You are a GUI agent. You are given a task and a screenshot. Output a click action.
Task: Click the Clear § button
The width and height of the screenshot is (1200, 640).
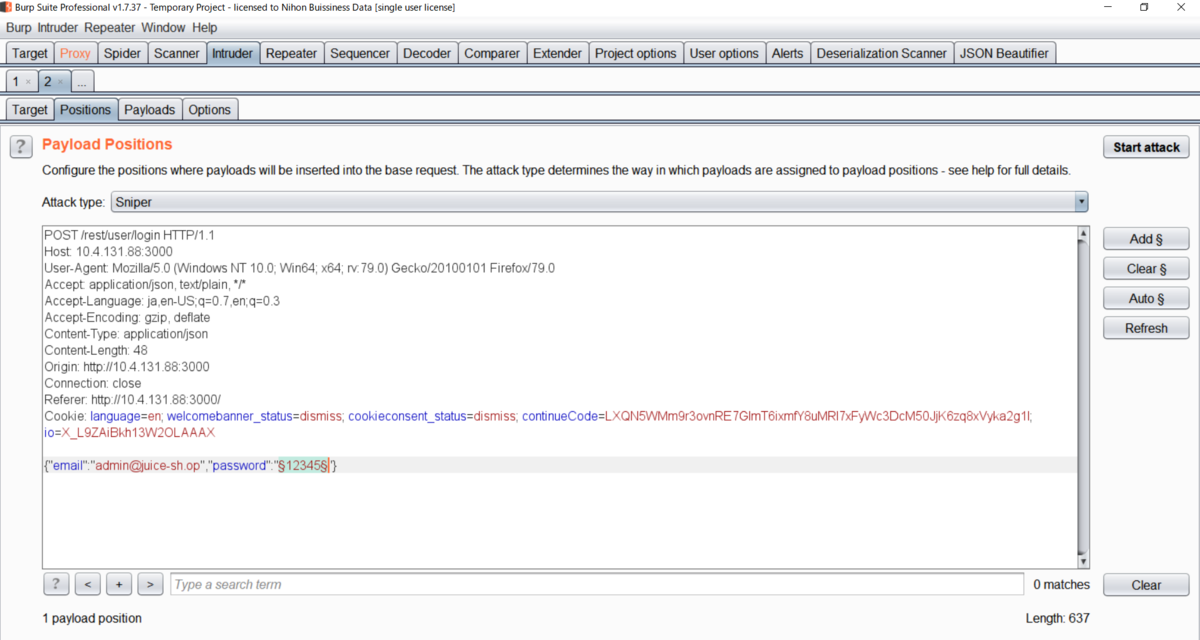pyautogui.click(x=1146, y=269)
